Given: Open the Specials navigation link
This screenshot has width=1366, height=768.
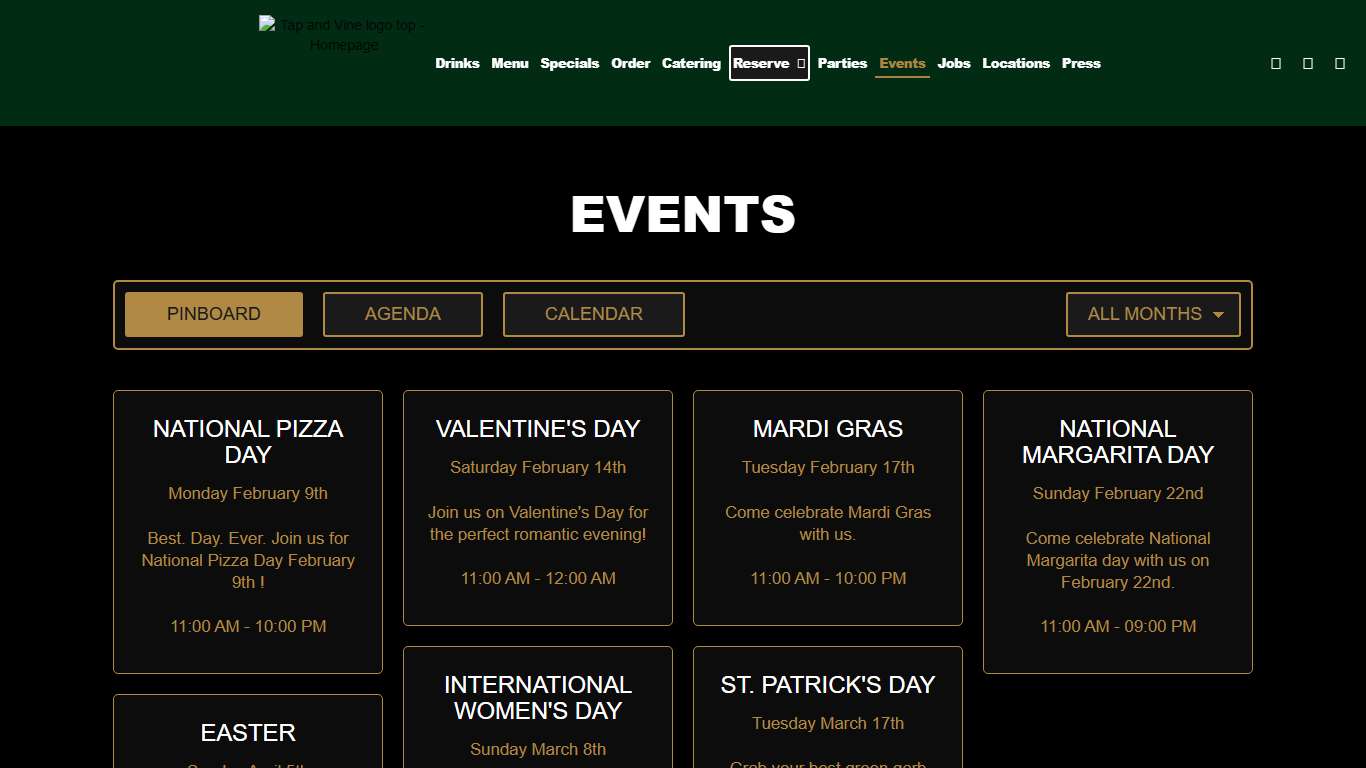Looking at the screenshot, I should click(x=570, y=63).
